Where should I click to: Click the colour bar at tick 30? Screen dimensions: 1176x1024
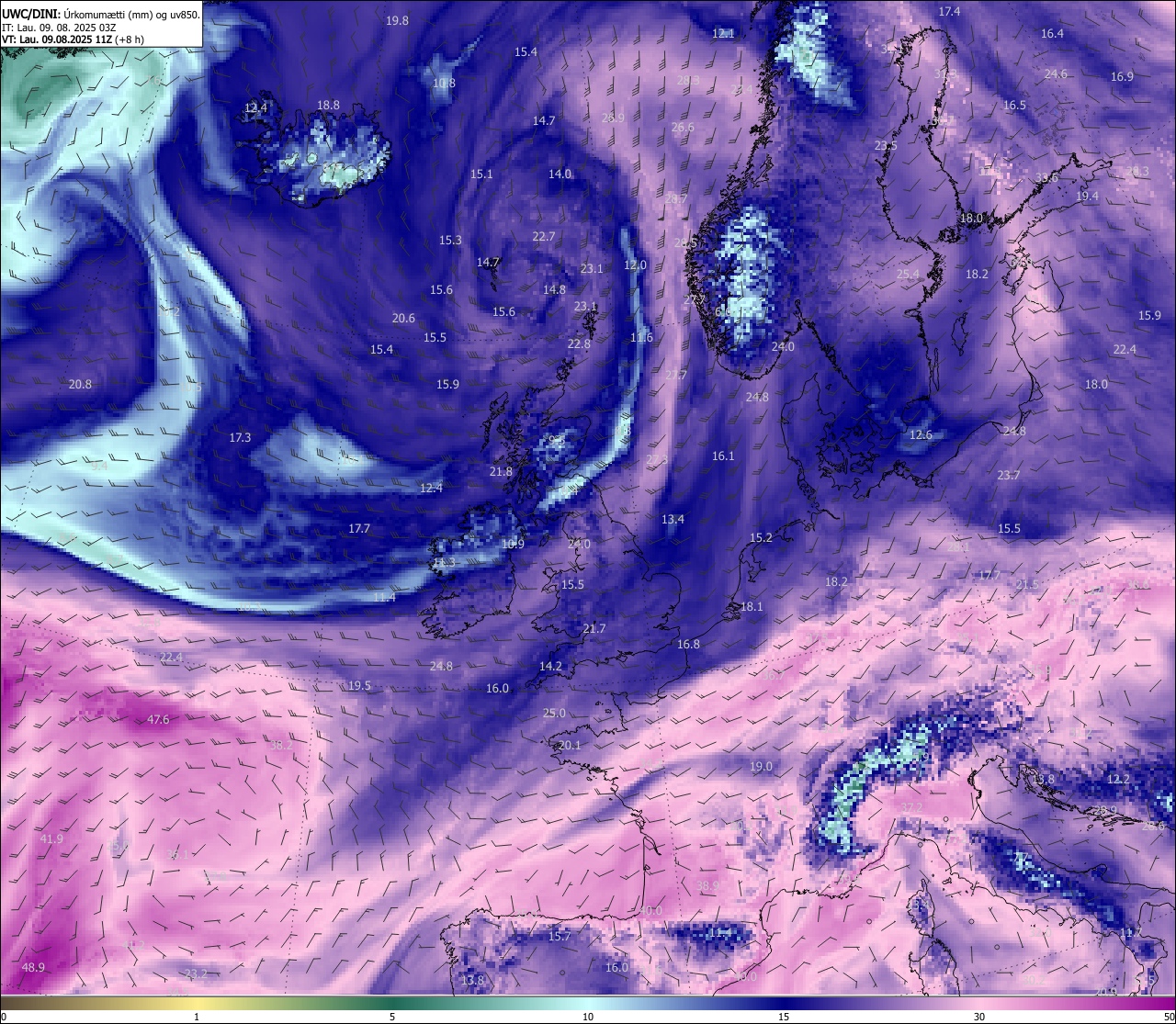(x=979, y=1002)
